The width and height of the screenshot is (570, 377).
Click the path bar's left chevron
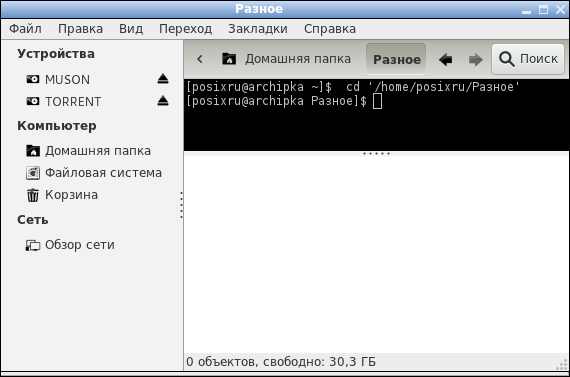(200, 59)
